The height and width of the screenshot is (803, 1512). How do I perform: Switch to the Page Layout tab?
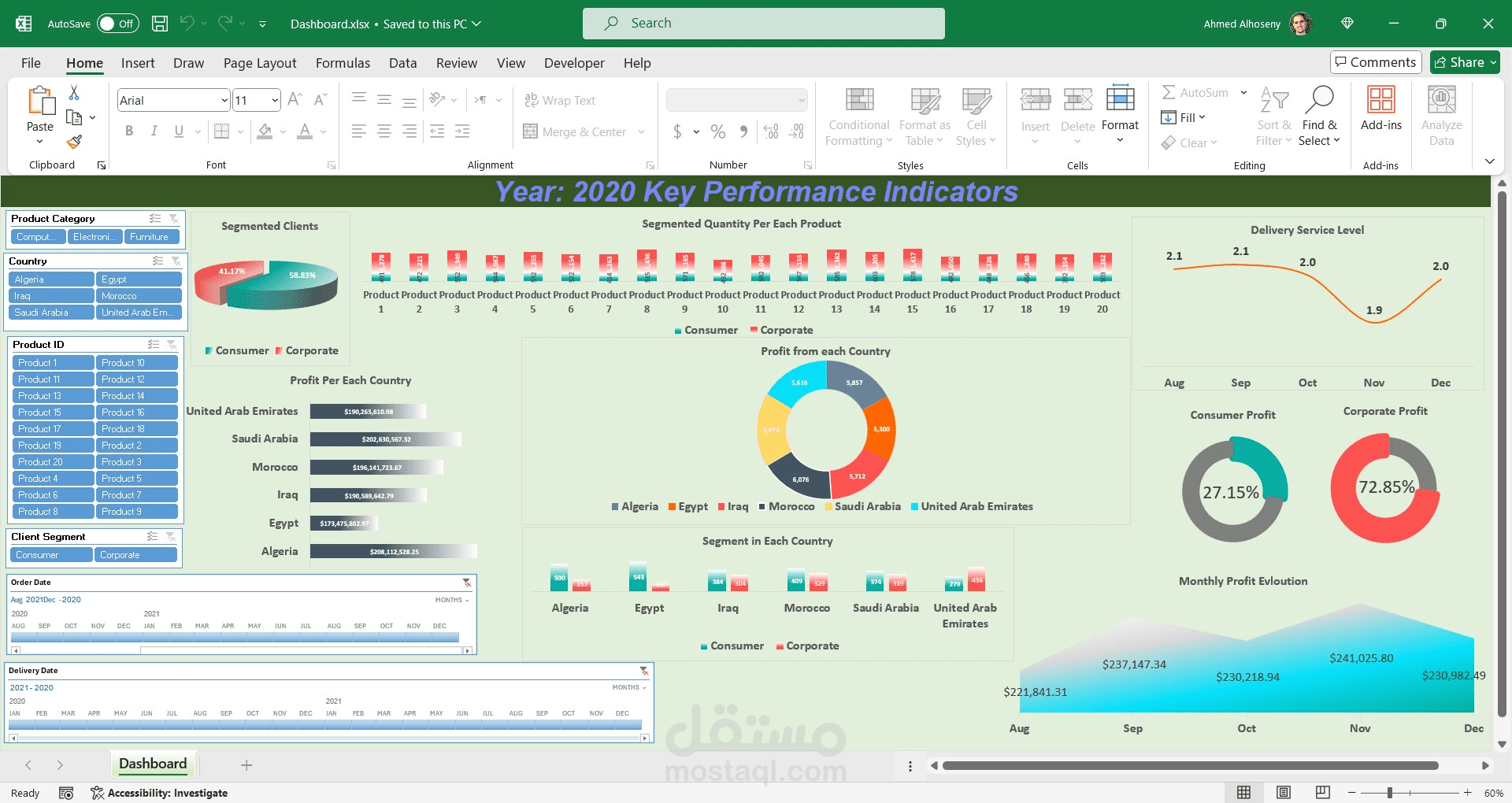click(260, 63)
